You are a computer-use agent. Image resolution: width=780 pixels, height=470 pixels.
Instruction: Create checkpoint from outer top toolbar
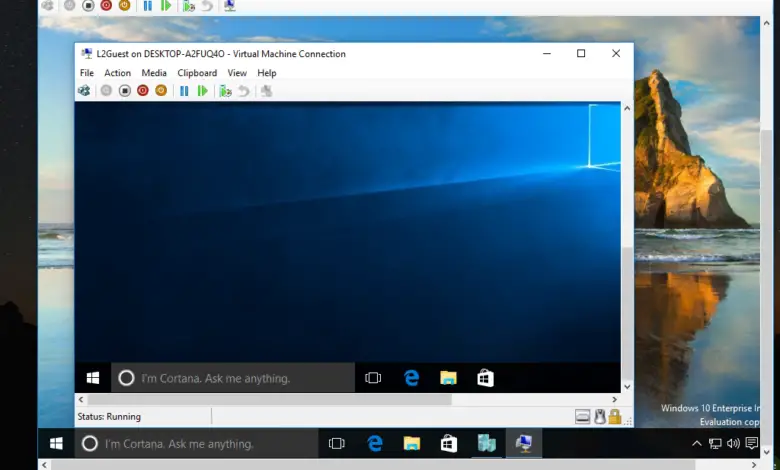click(x=189, y=5)
